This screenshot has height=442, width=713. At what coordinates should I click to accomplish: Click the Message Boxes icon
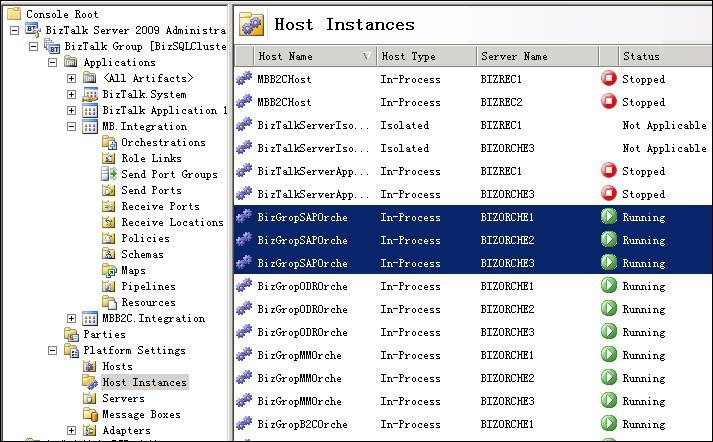[90, 414]
